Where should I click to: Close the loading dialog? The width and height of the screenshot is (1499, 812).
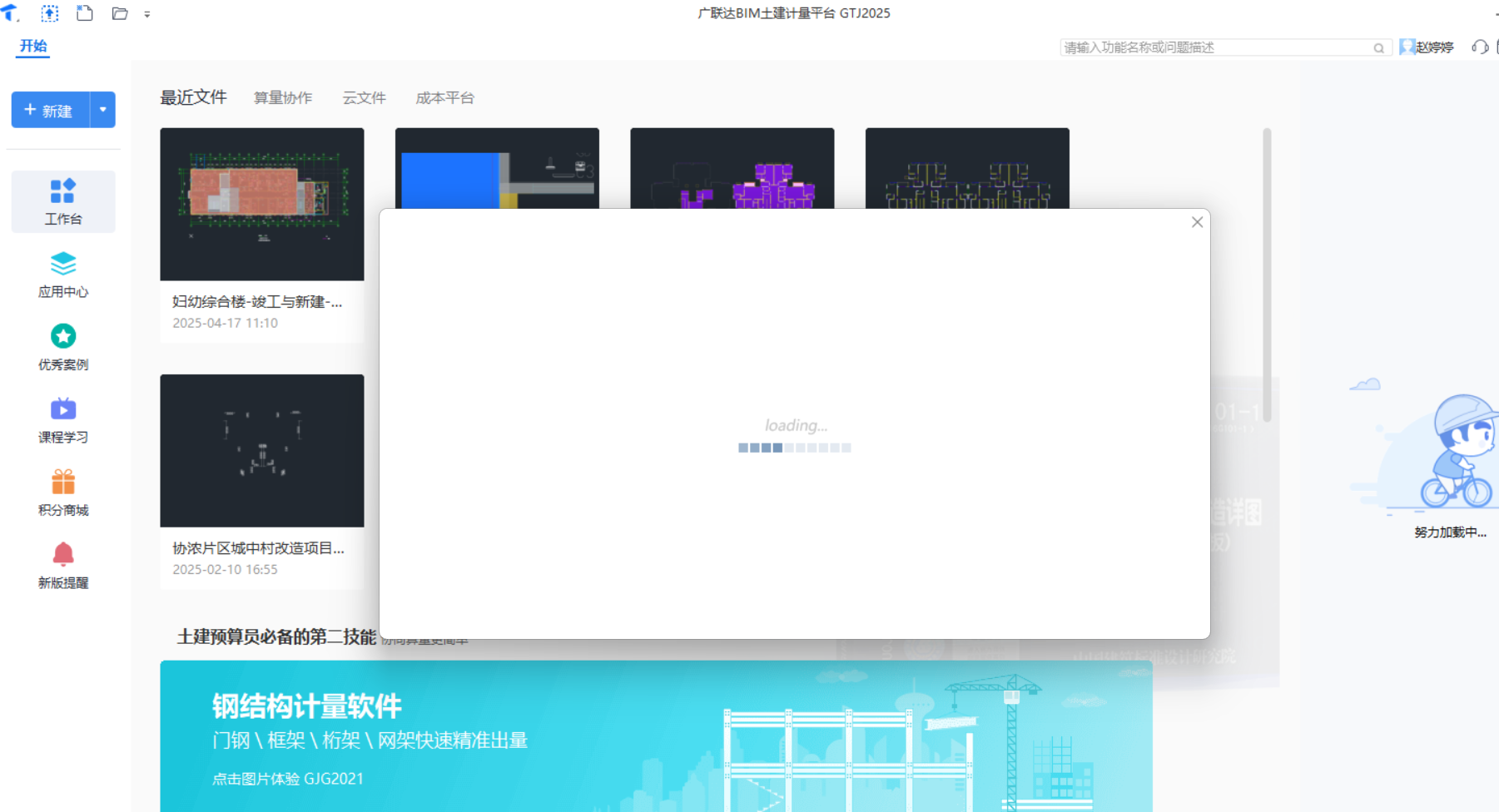(1197, 222)
